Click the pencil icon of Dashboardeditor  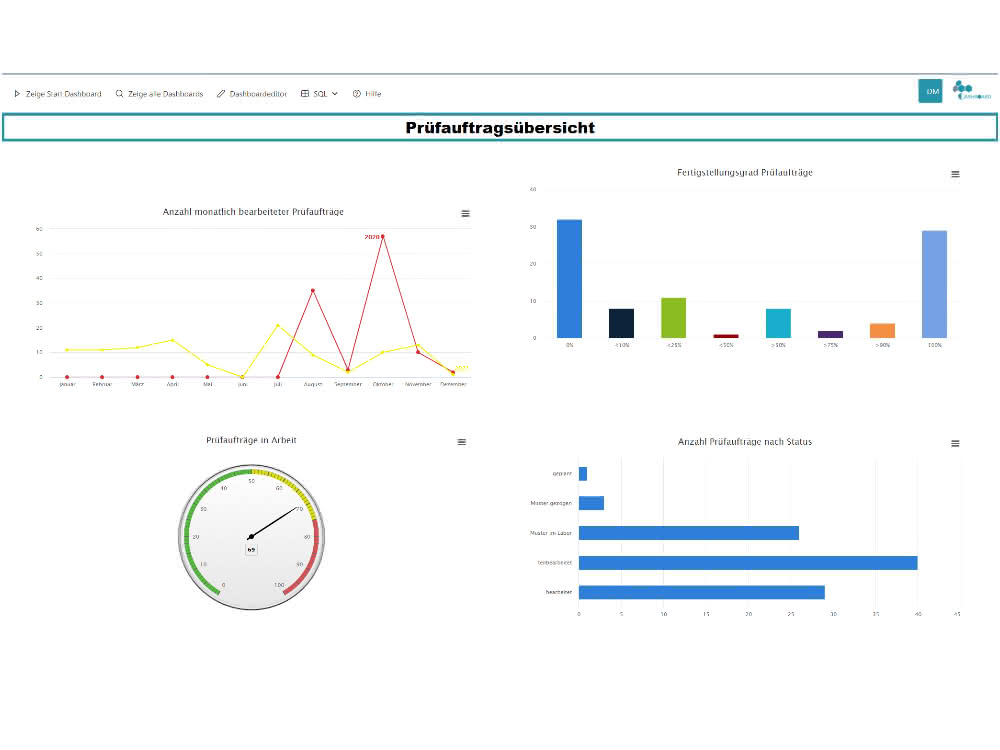point(221,94)
